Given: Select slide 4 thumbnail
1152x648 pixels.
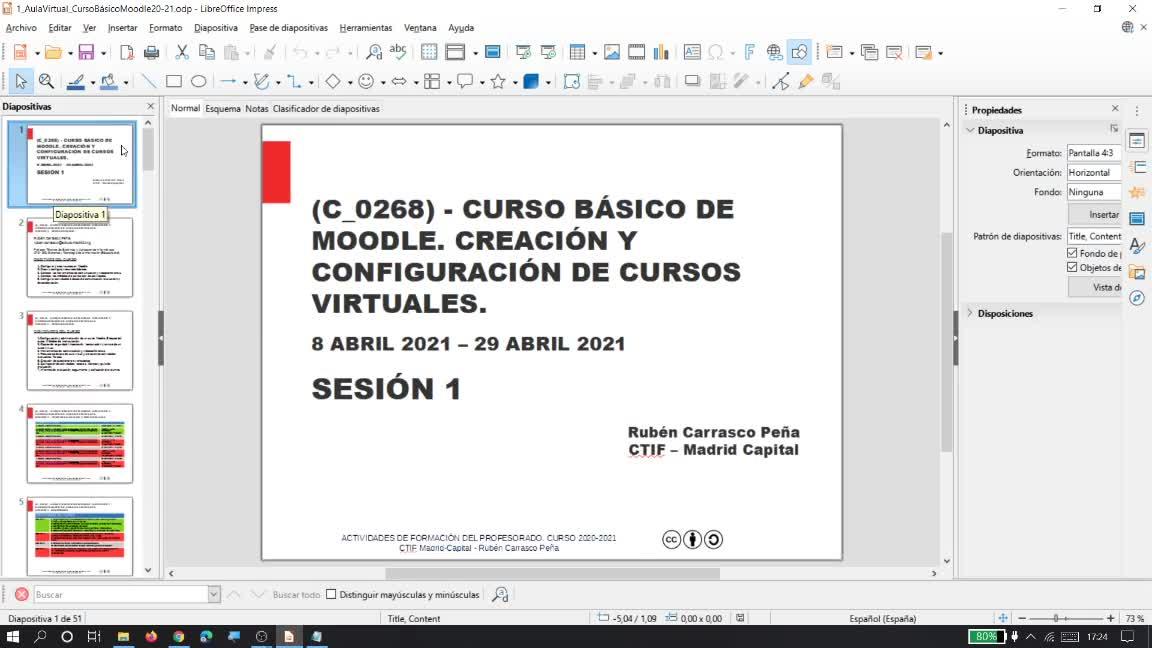Looking at the screenshot, I should point(79,444).
